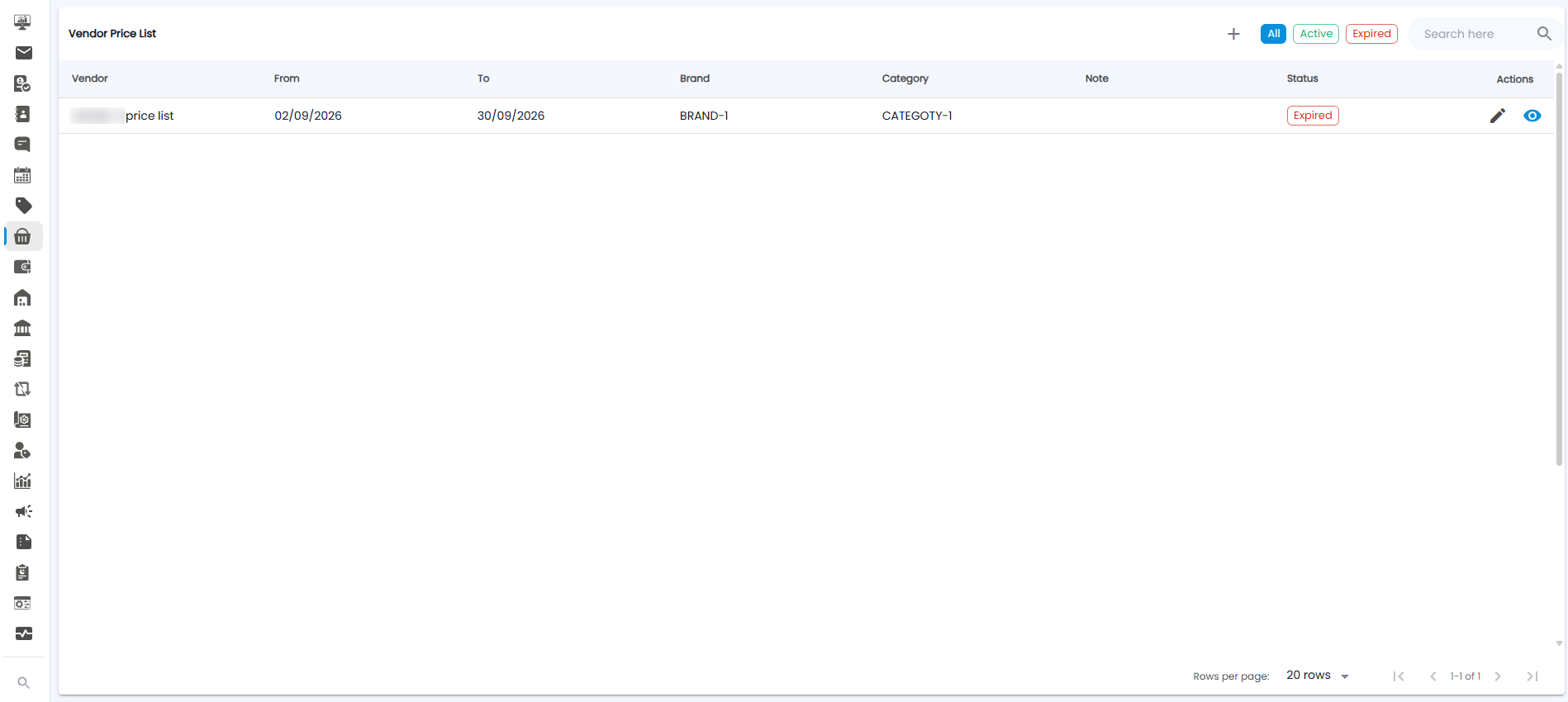Screen dimensions: 1568x702
Task: Sort by the Vendor column header
Action: [x=90, y=78]
